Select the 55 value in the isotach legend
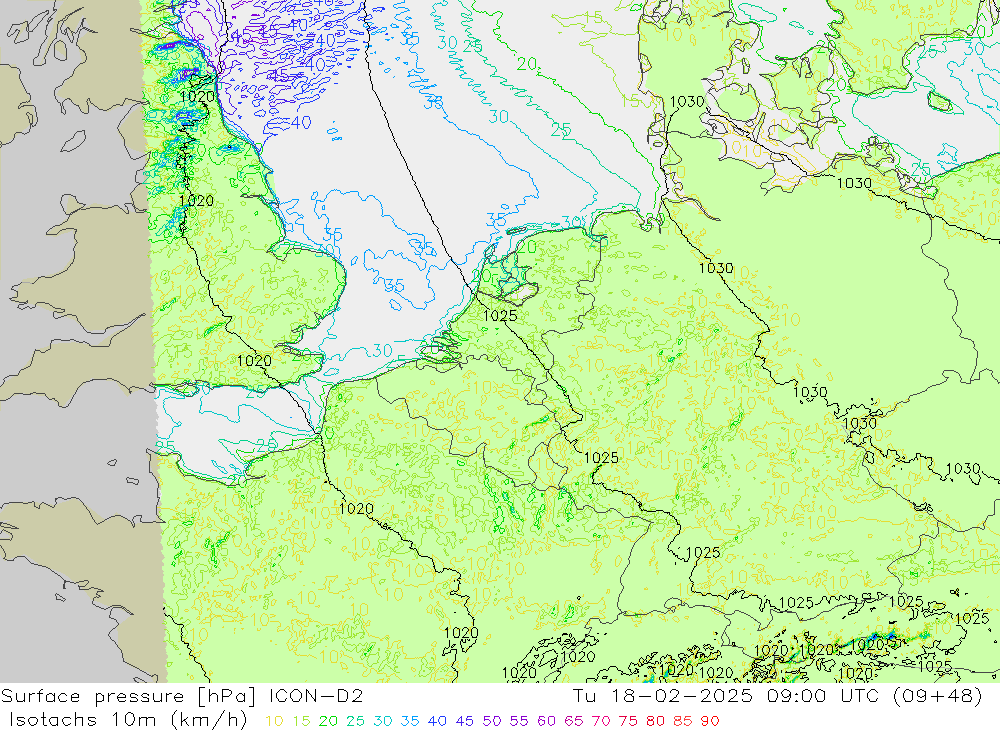The height and width of the screenshot is (733, 1000). [519, 721]
